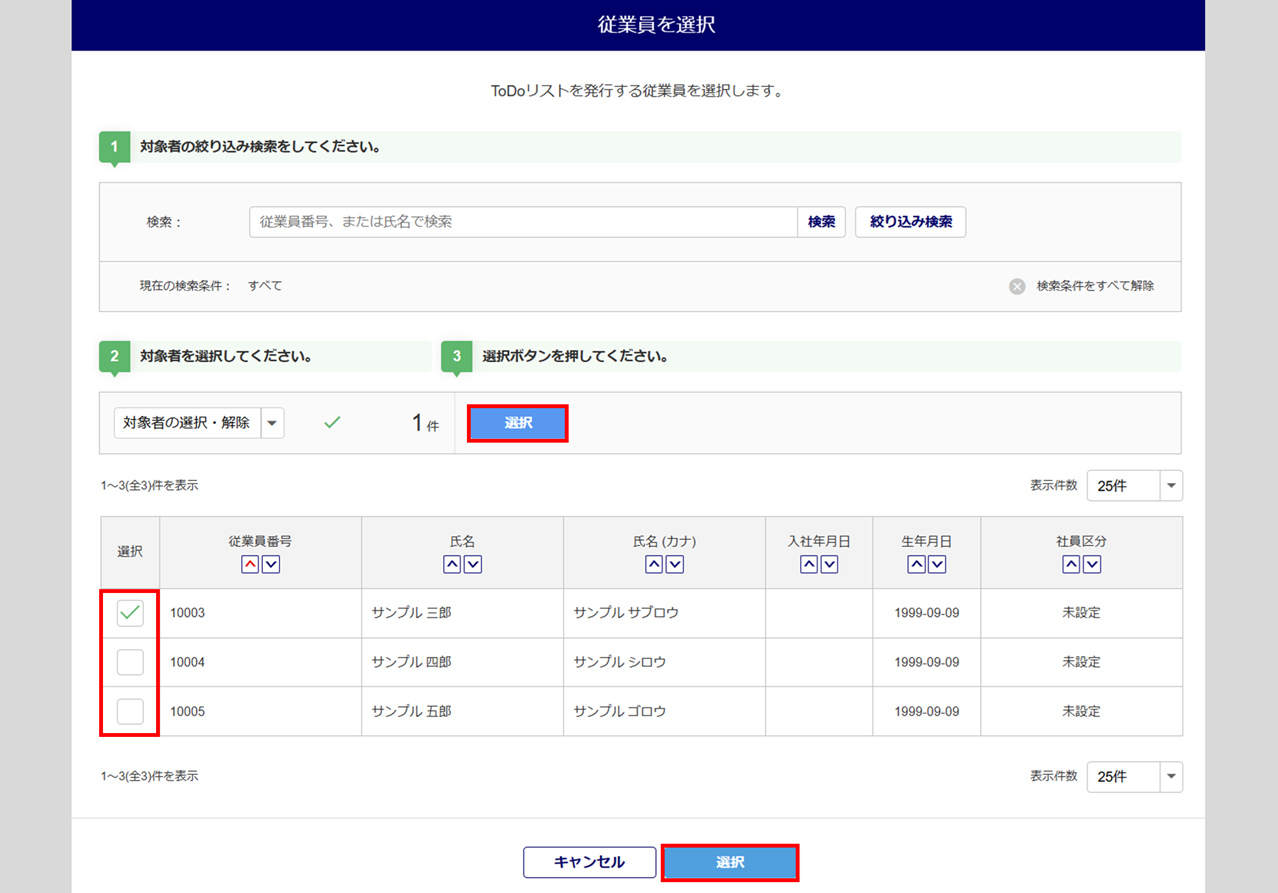Click the blue 選択 button beside 1件
Image resolution: width=1278 pixels, height=893 pixels.
[518, 423]
